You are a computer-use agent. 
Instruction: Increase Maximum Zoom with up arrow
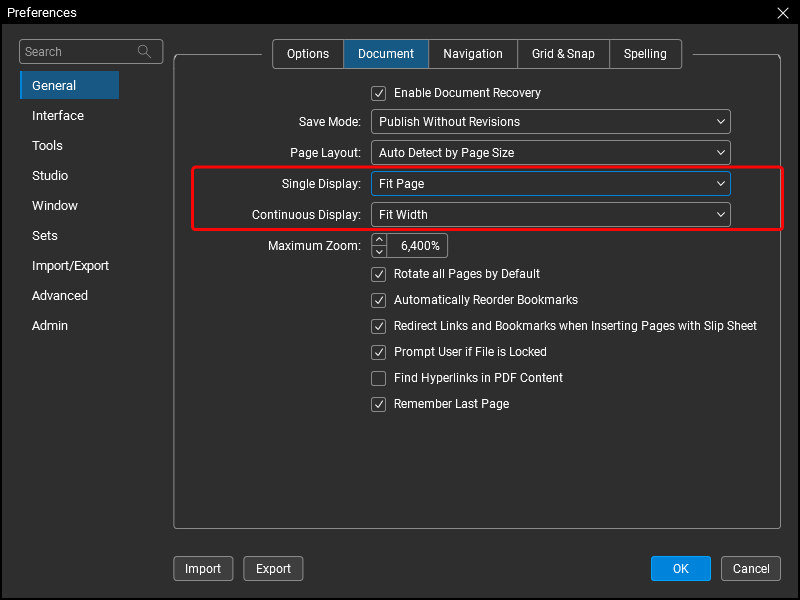click(x=379, y=240)
